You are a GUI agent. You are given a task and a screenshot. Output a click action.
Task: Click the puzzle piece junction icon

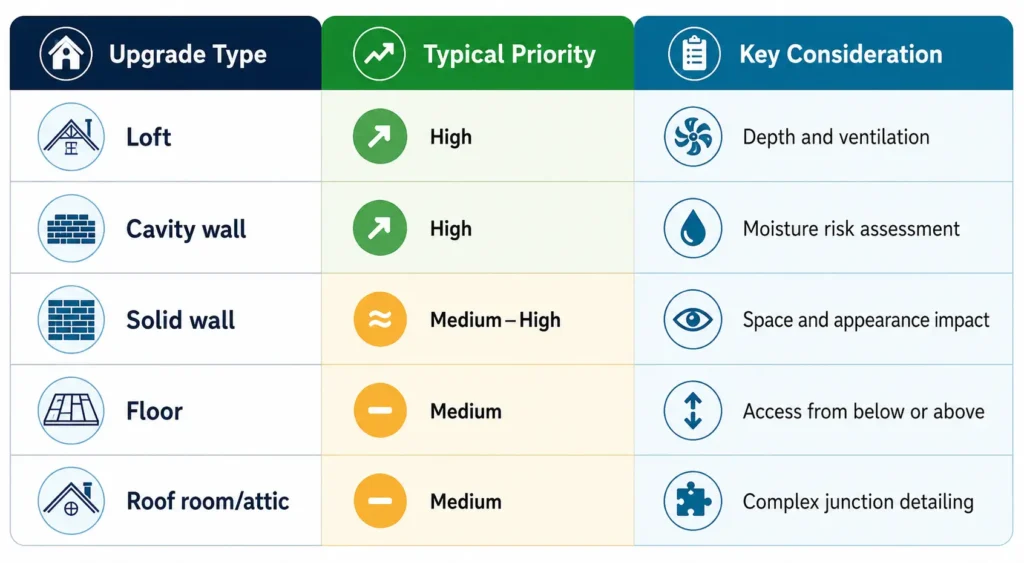coord(693,501)
